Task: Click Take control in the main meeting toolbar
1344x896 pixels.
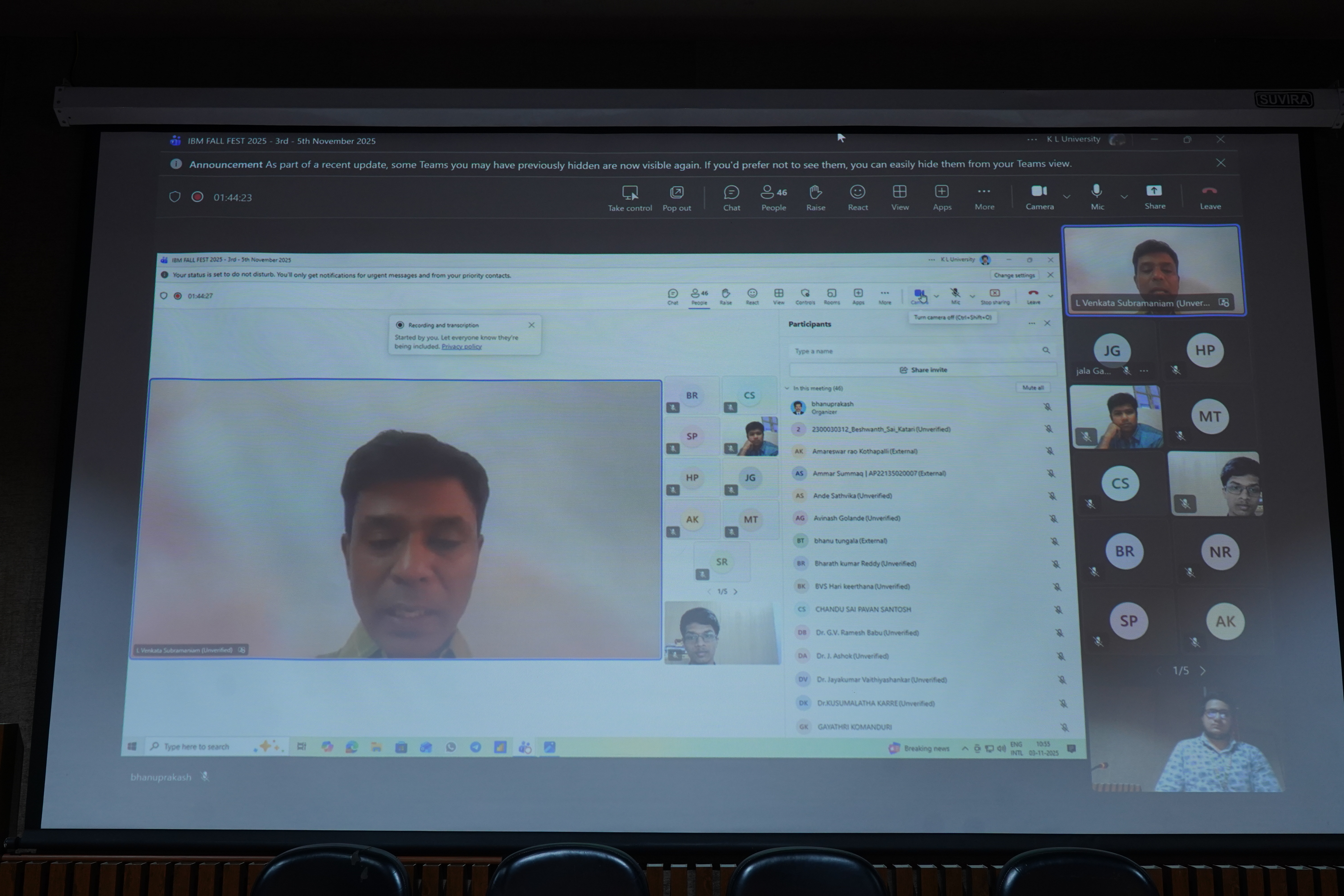Action: 630,198
